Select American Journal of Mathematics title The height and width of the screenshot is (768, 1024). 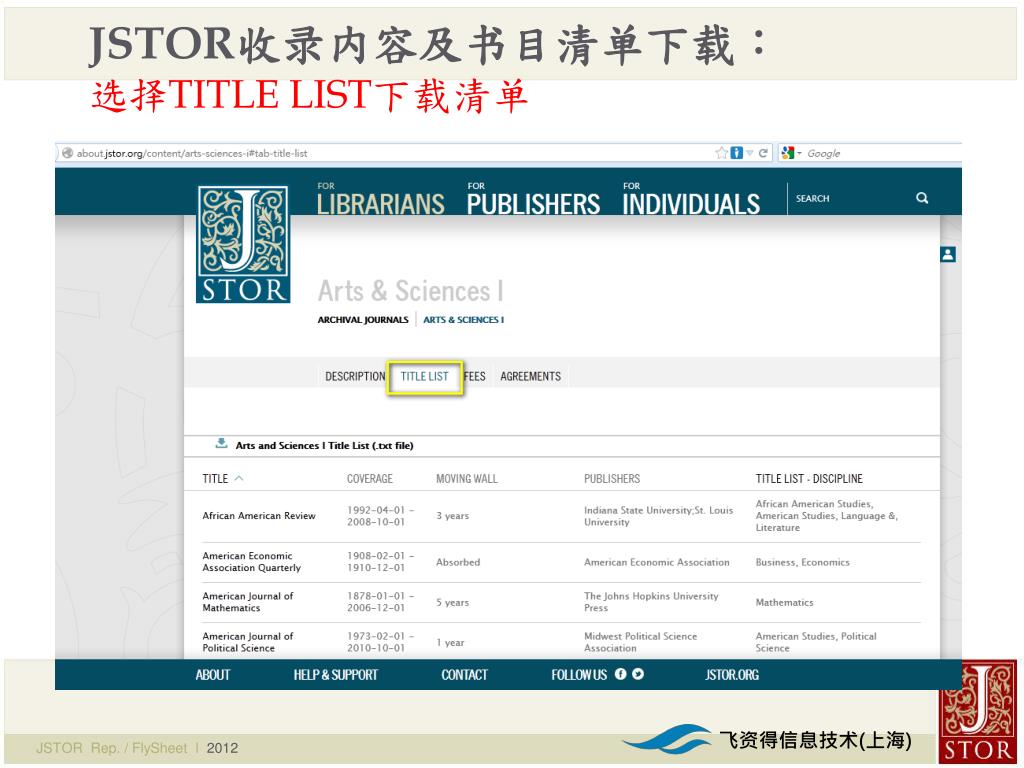248,602
